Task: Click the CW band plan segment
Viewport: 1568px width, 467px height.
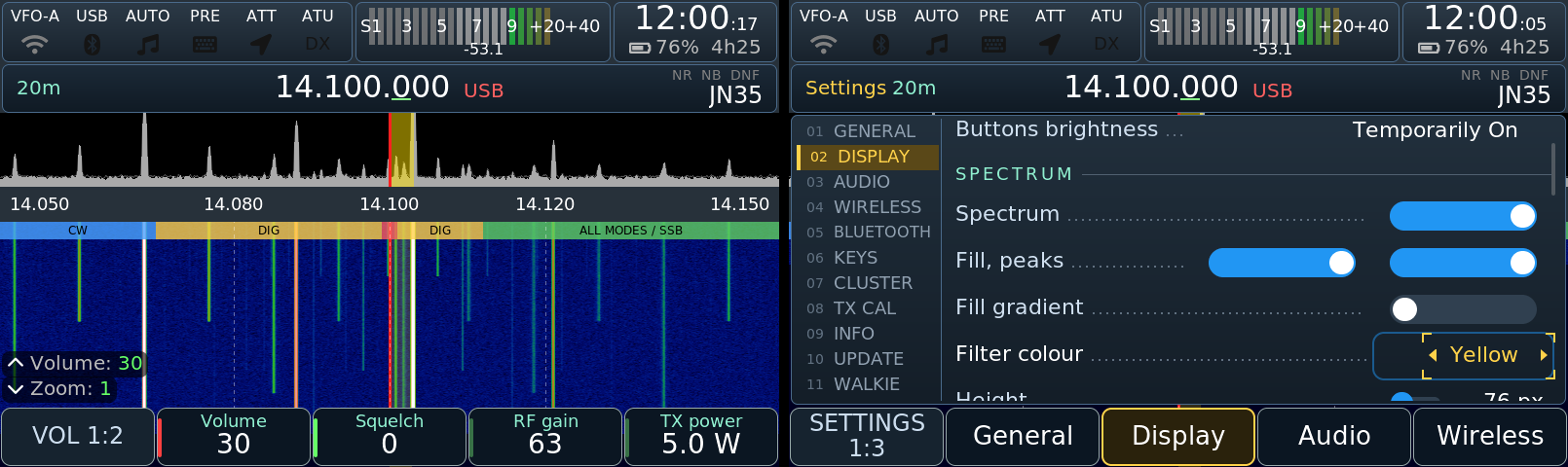Action: click(78, 231)
